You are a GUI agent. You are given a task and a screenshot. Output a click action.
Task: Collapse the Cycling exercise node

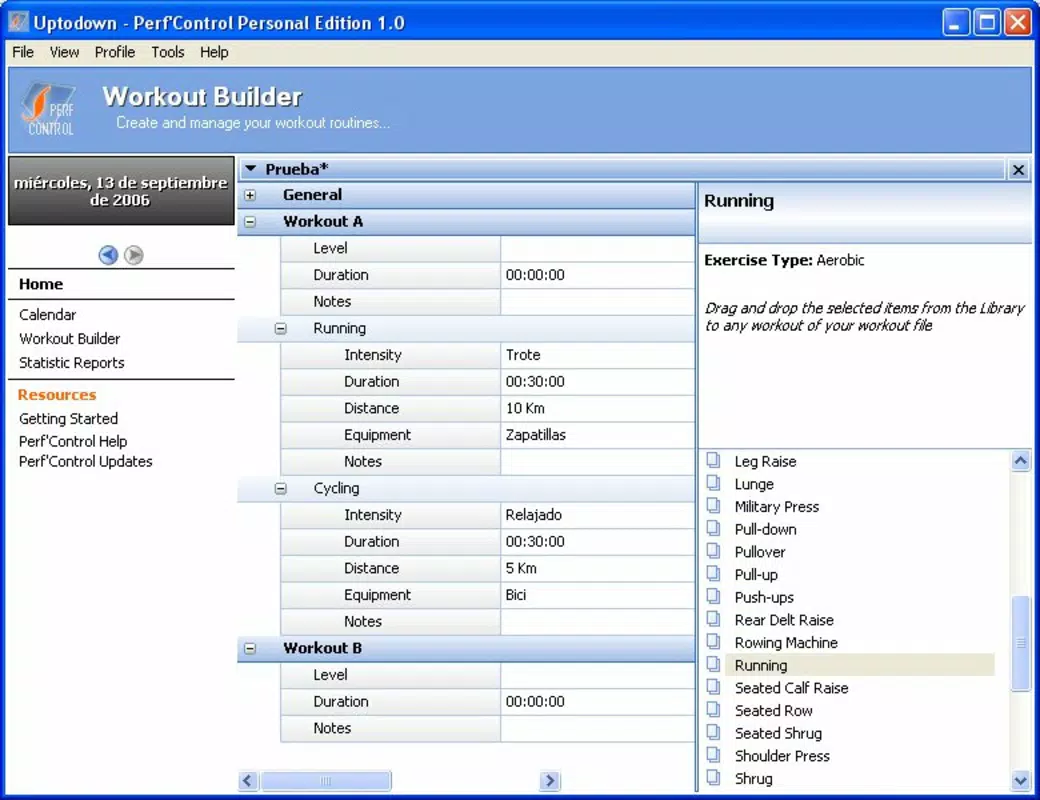(281, 488)
